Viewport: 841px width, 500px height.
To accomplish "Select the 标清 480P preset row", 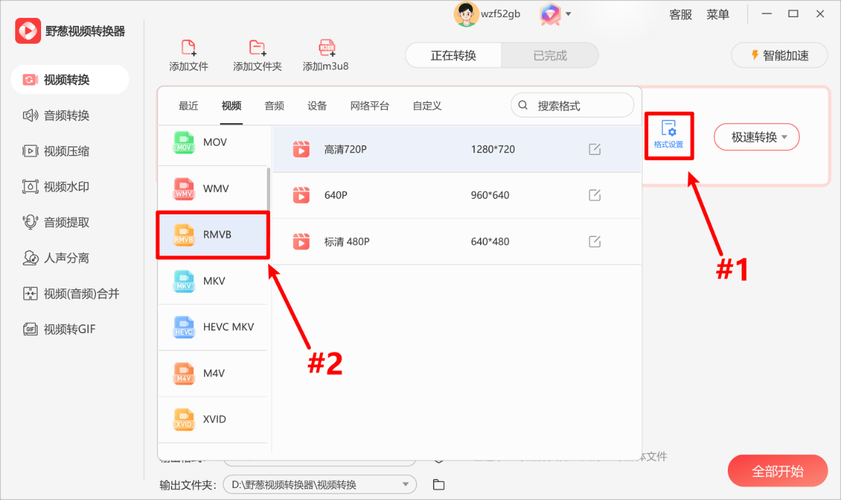I will 457,241.
